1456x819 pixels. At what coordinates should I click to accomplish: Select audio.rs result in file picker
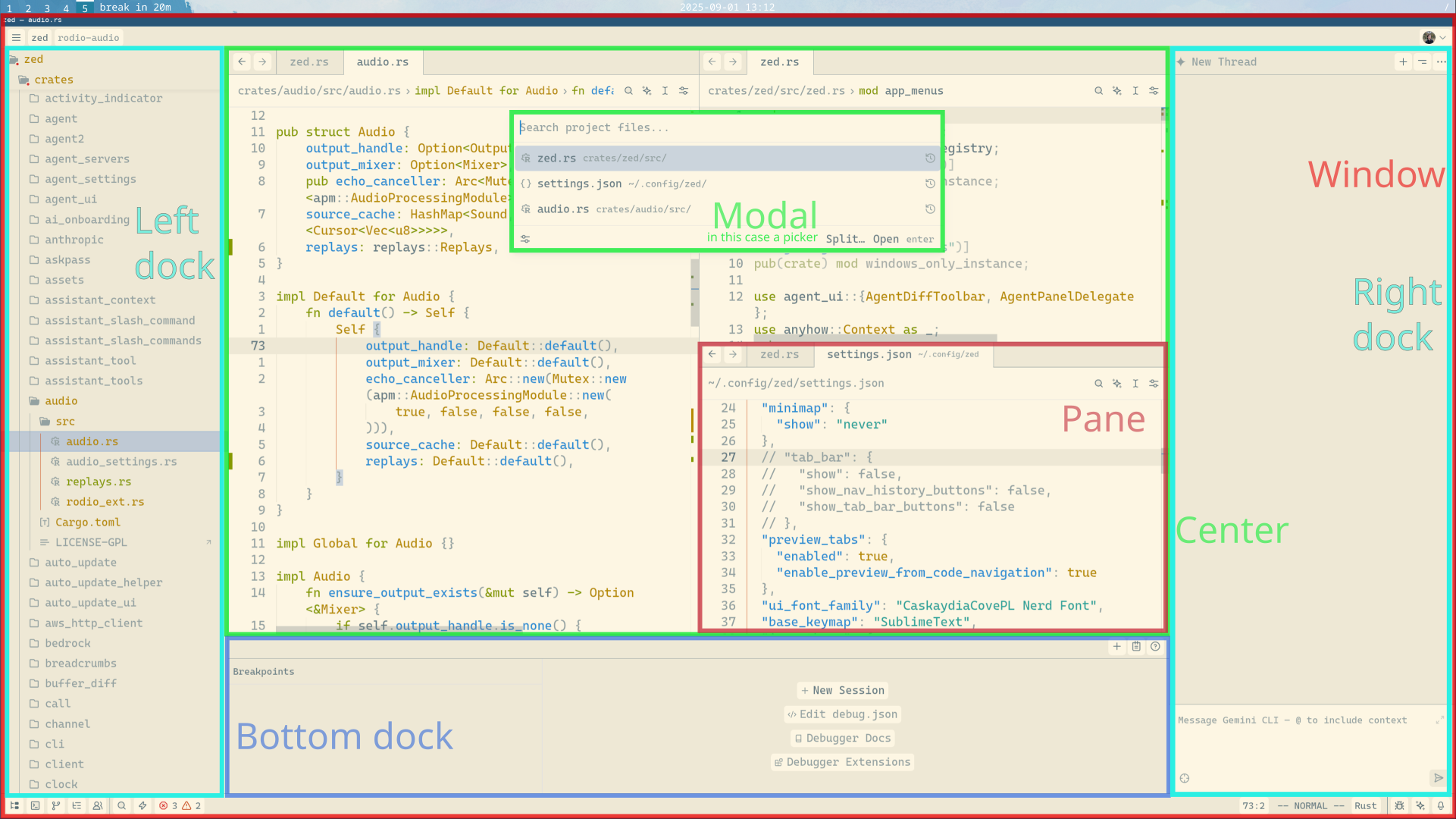coord(727,209)
